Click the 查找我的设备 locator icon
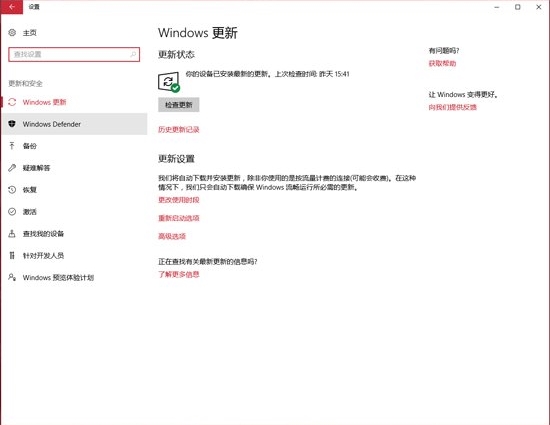This screenshot has width=550, height=425. click(x=12, y=234)
